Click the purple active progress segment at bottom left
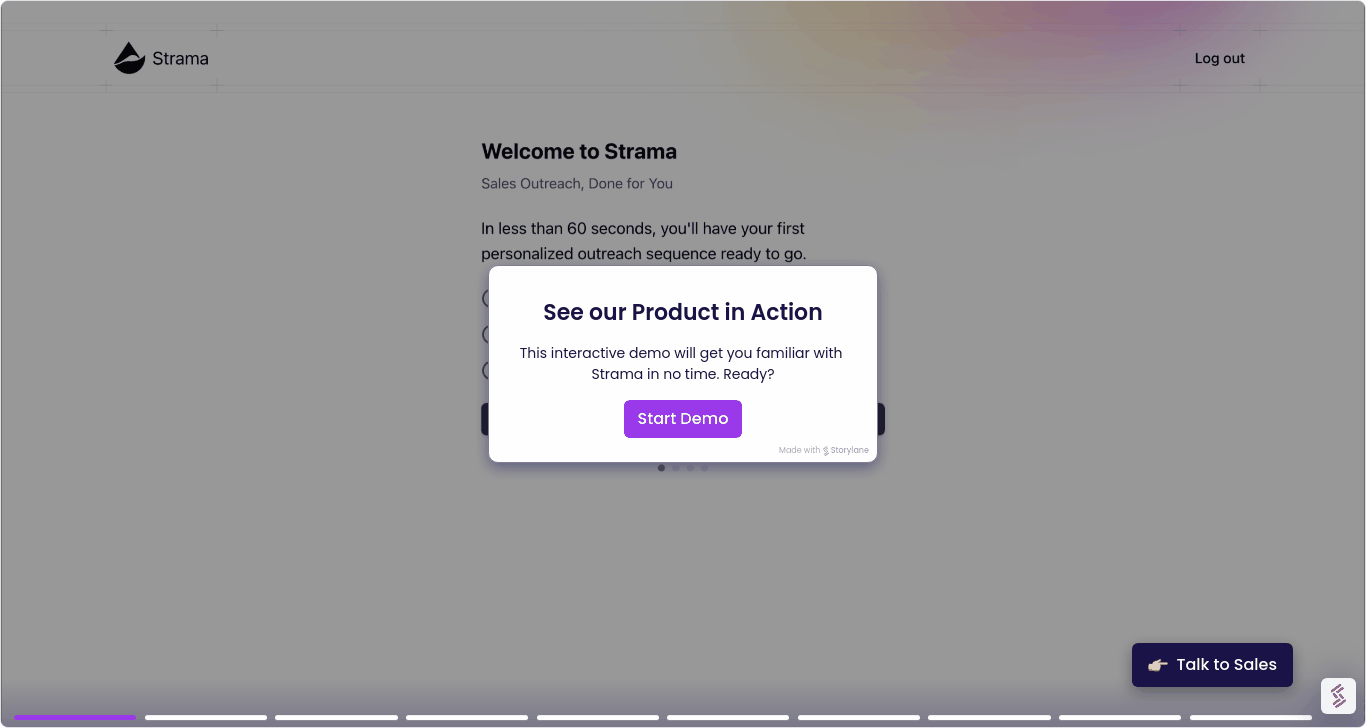 73,717
